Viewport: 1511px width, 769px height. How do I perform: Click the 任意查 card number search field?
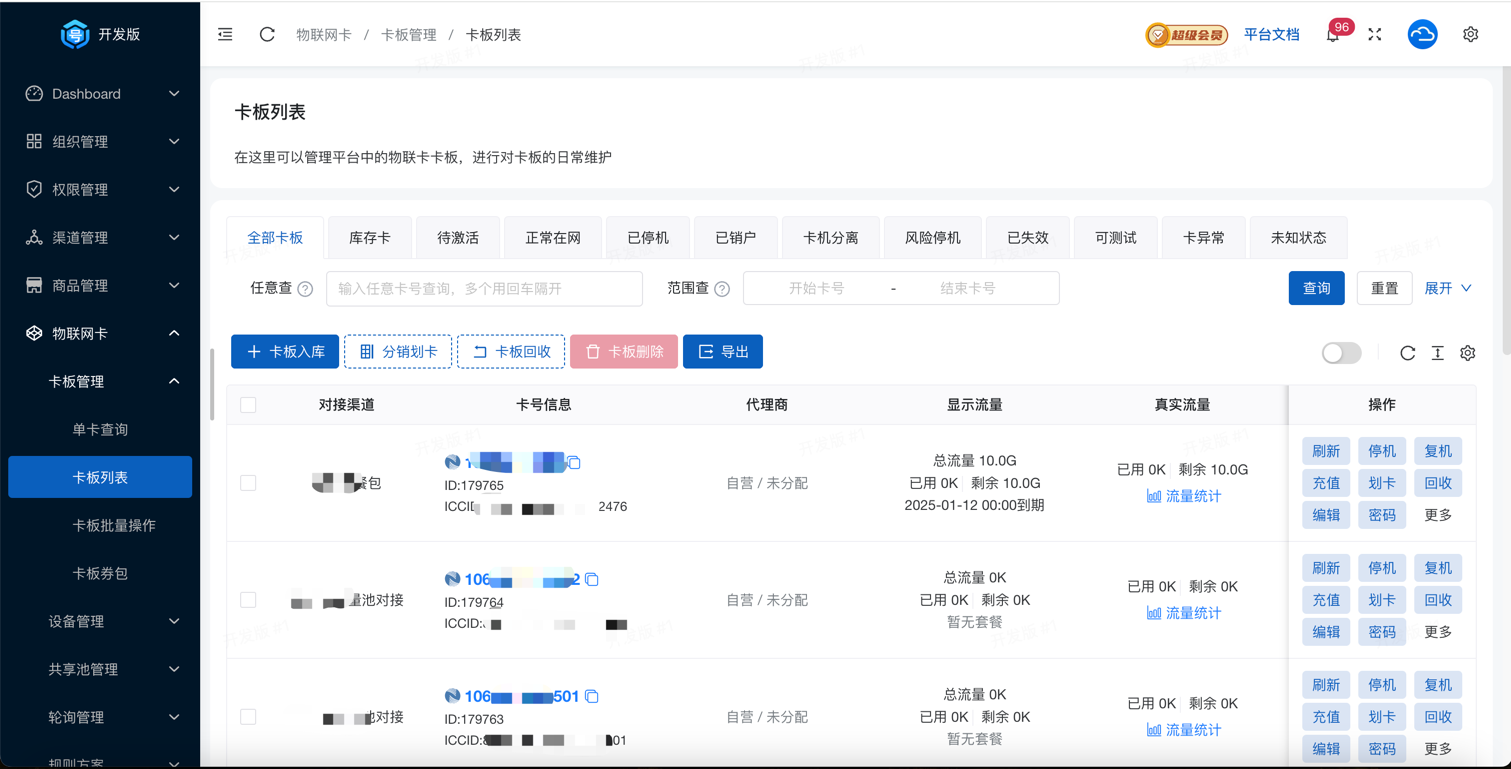pyautogui.click(x=484, y=288)
